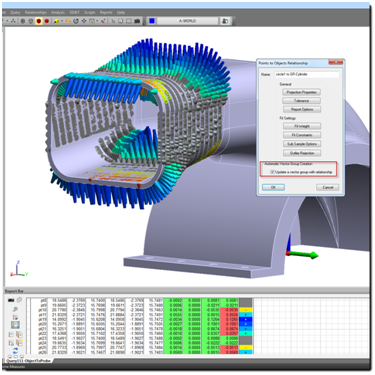Click the magnifier icon in Report Bar
375x375 pixels.
(x=15, y=309)
